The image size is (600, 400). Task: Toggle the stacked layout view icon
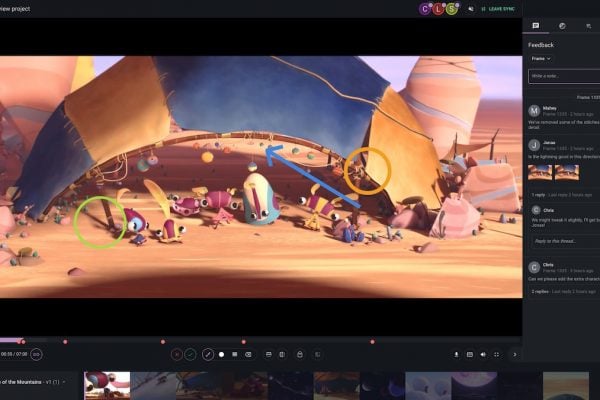[x=269, y=355]
